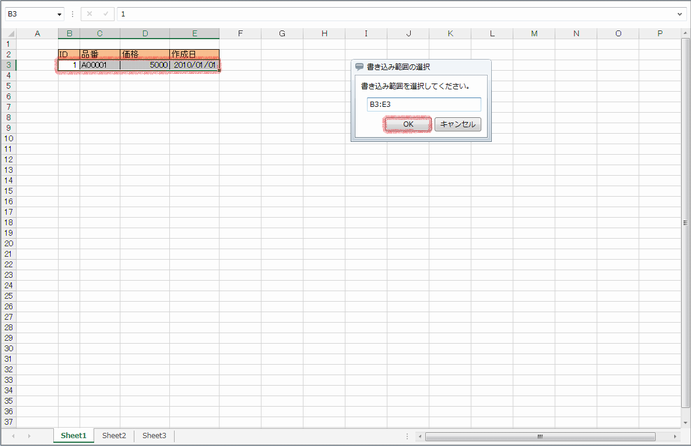
Task: Click the horizontal scrollbar left arrow
Action: coord(420,436)
